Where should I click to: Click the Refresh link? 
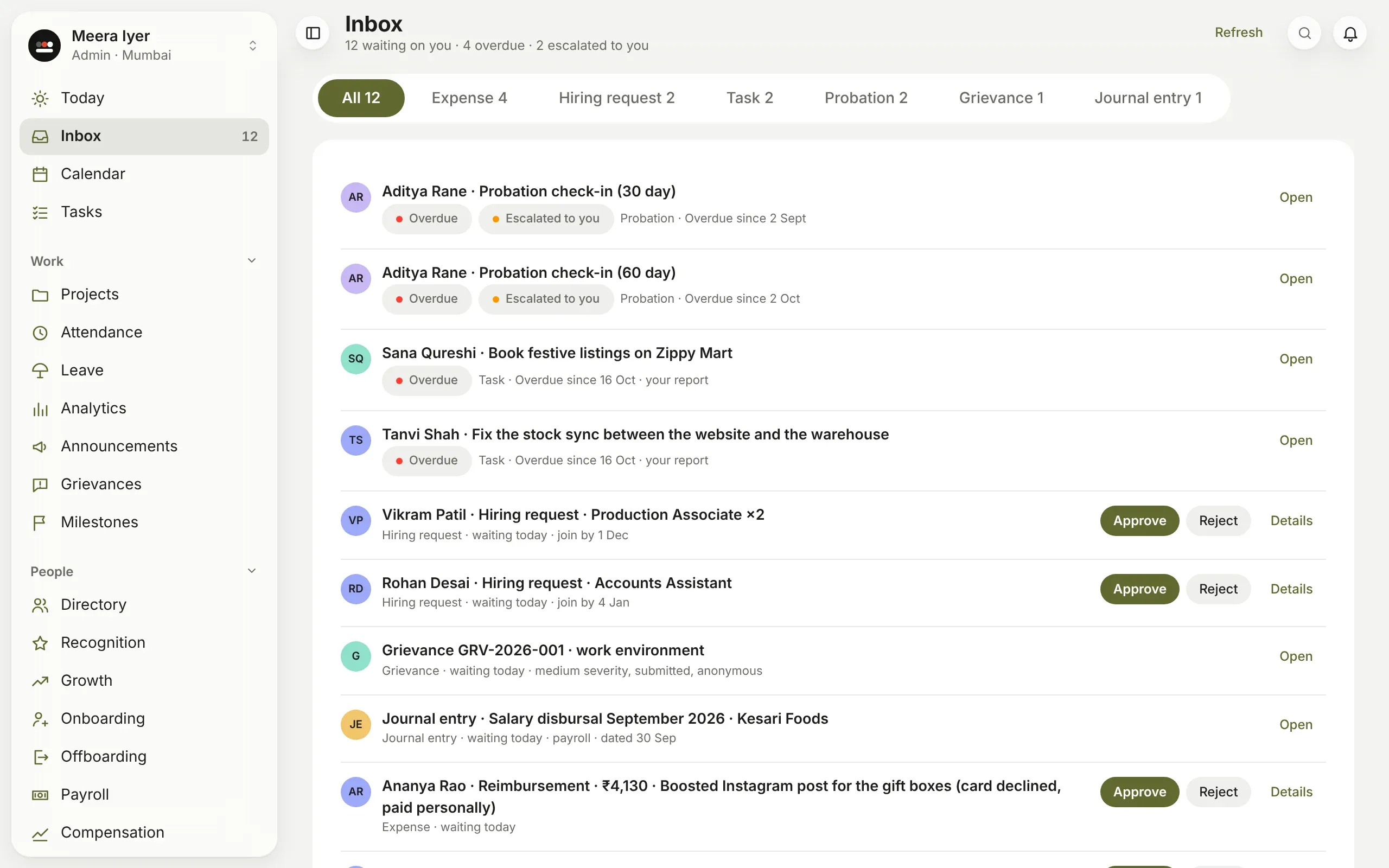(x=1239, y=33)
